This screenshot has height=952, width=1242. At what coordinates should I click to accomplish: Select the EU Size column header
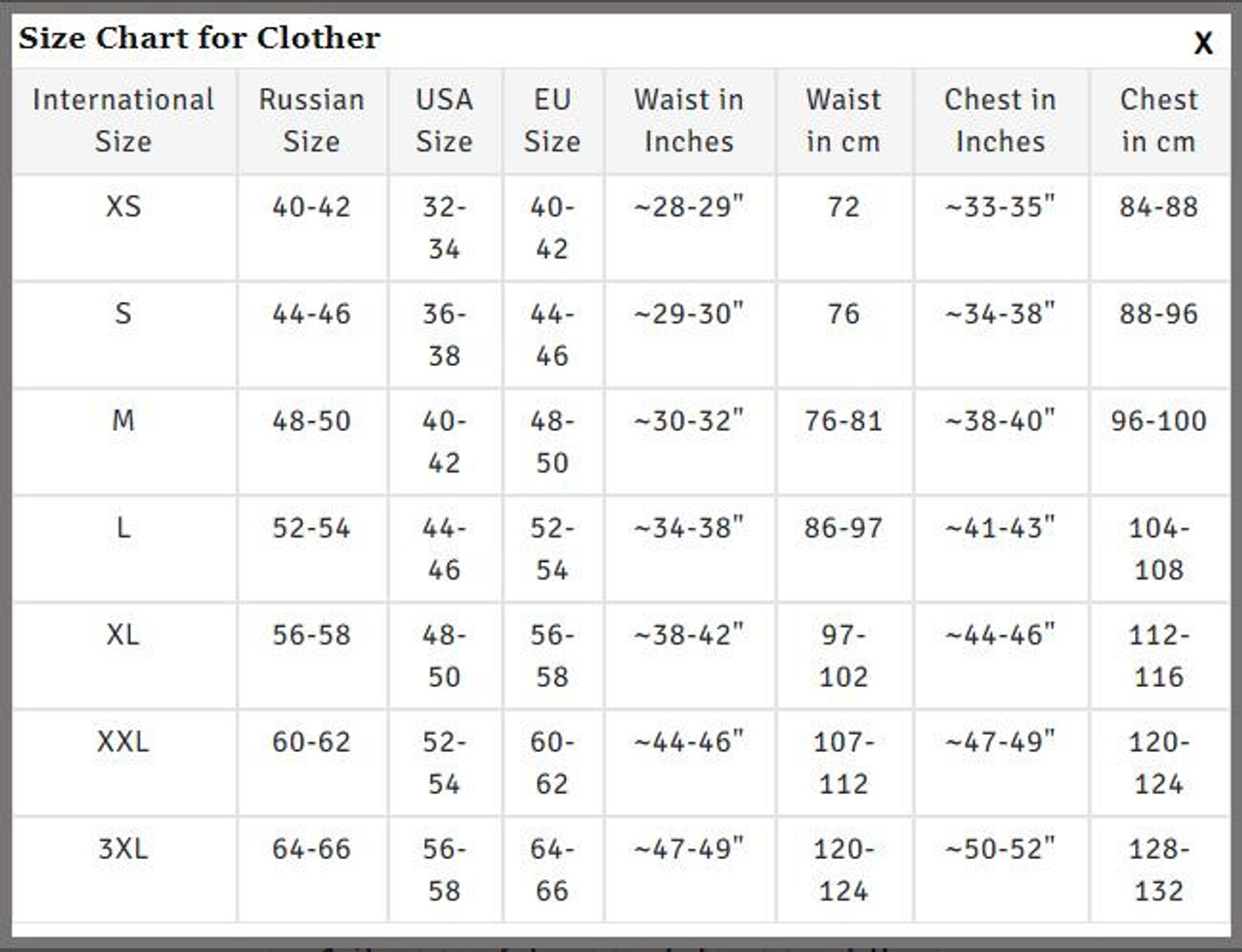[x=551, y=119]
